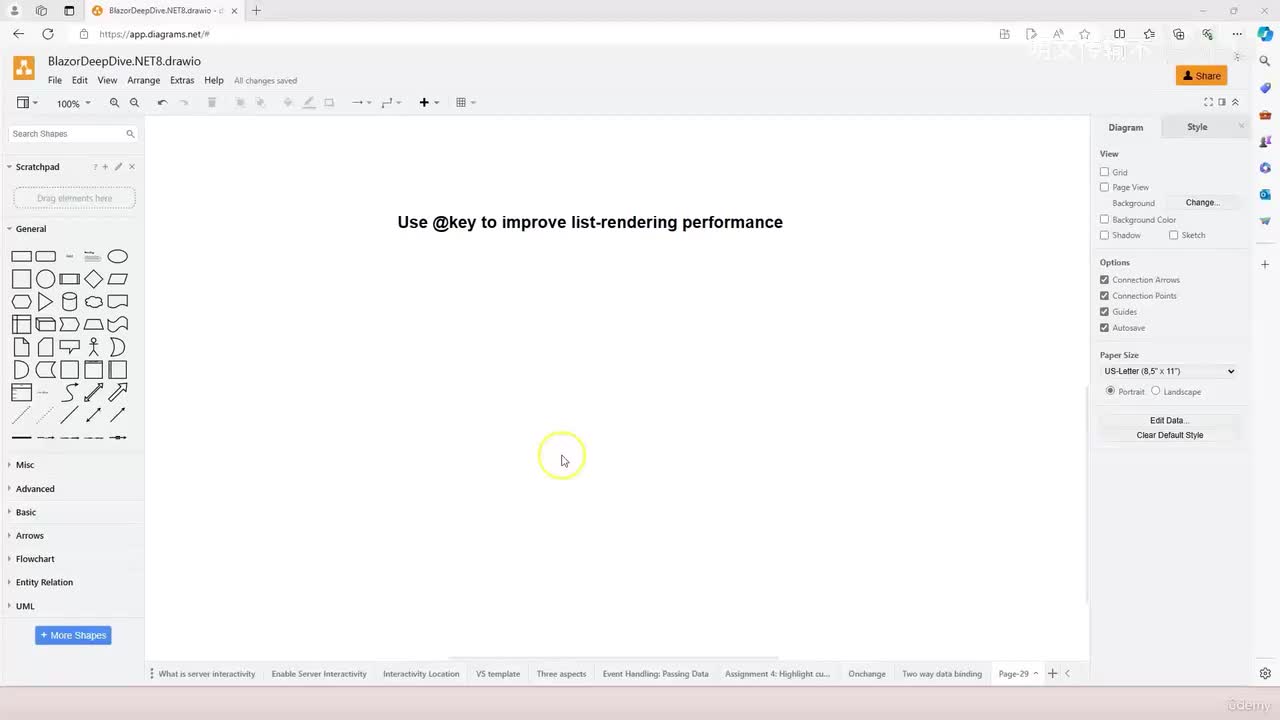Click the magnifier in Search Shapes
Image resolution: width=1280 pixels, height=720 pixels.
coord(130,133)
